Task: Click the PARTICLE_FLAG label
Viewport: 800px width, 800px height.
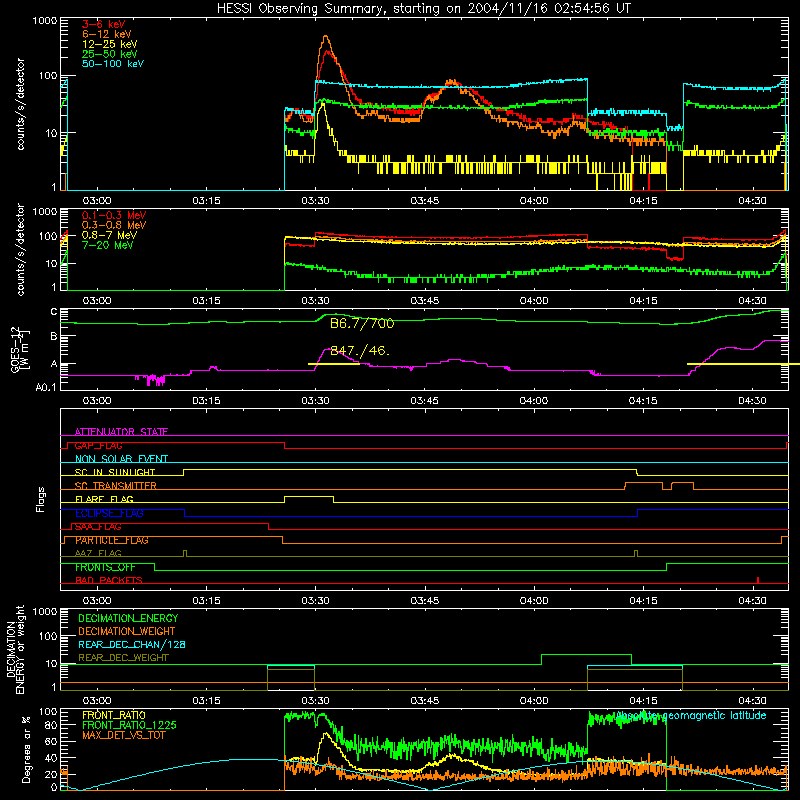Action: point(112,540)
